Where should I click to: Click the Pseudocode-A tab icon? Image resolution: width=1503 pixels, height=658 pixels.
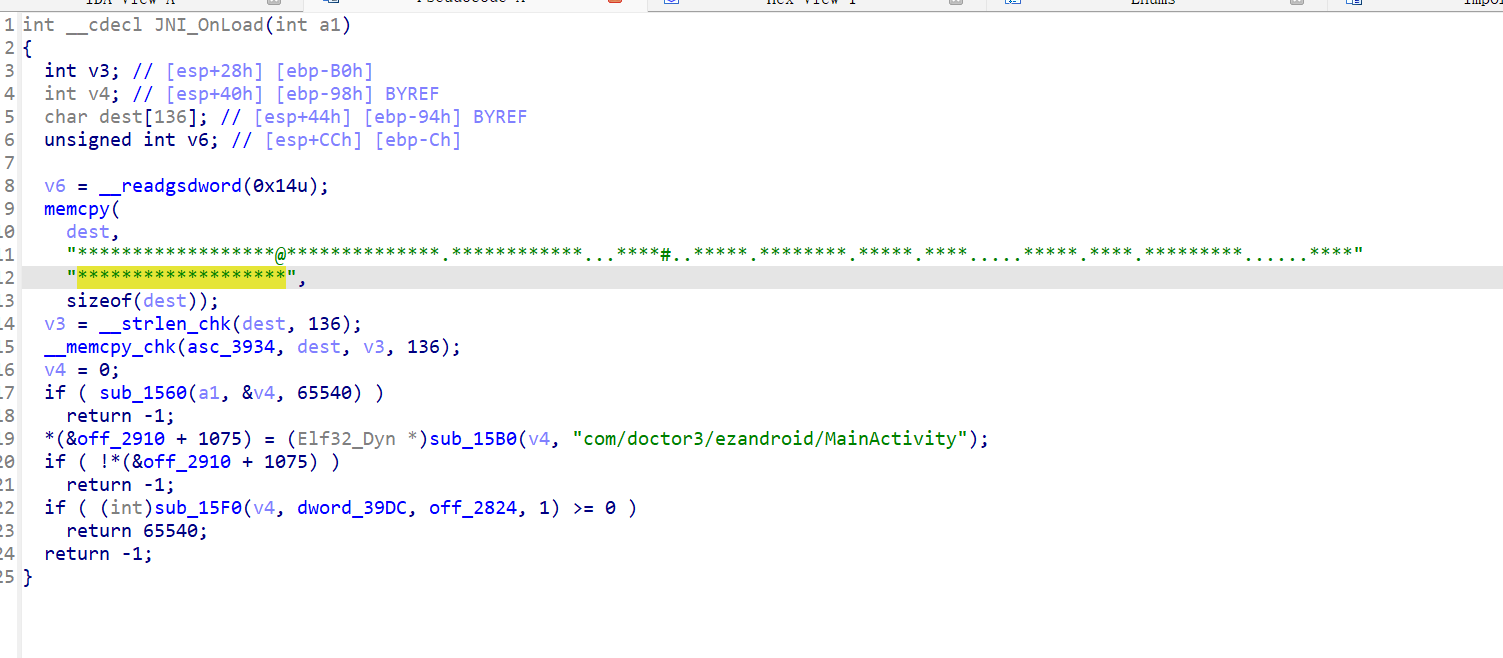[x=330, y=3]
